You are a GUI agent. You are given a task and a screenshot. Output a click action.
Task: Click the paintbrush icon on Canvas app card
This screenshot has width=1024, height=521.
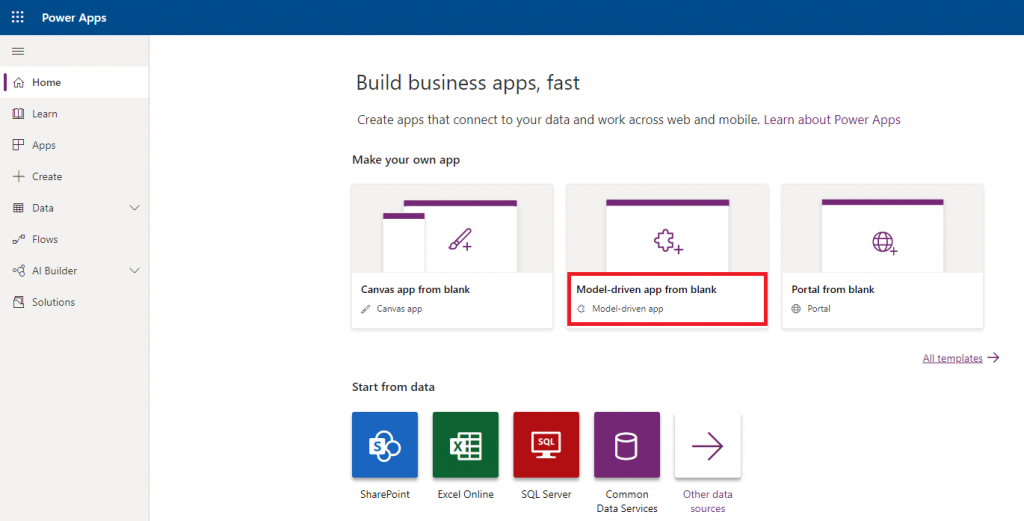pyautogui.click(x=460, y=240)
